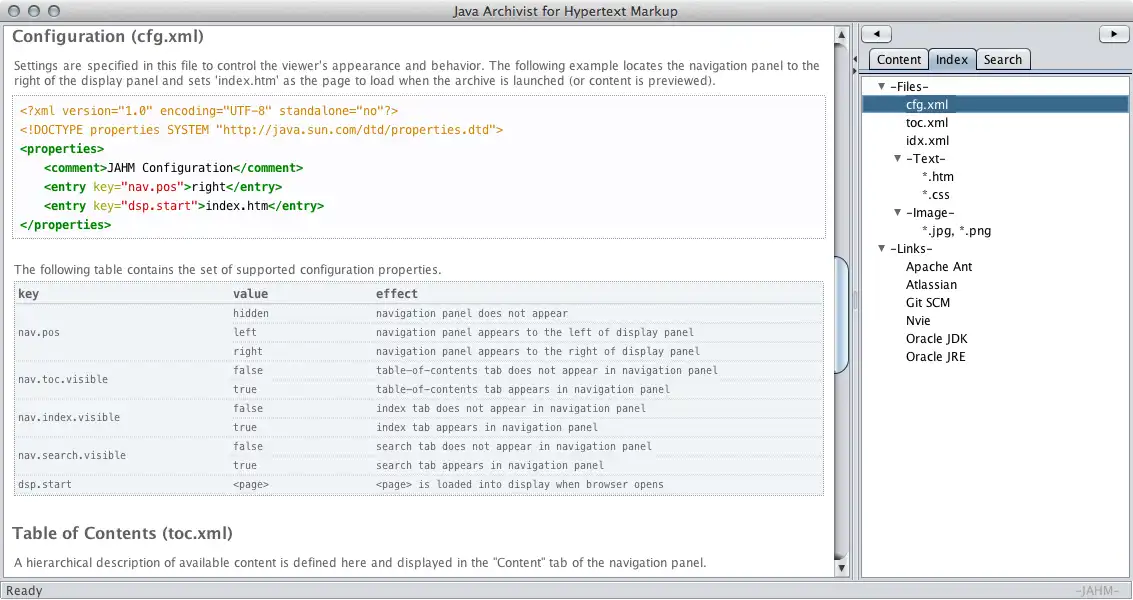Click the forward navigation arrow button

pyautogui.click(x=1114, y=34)
